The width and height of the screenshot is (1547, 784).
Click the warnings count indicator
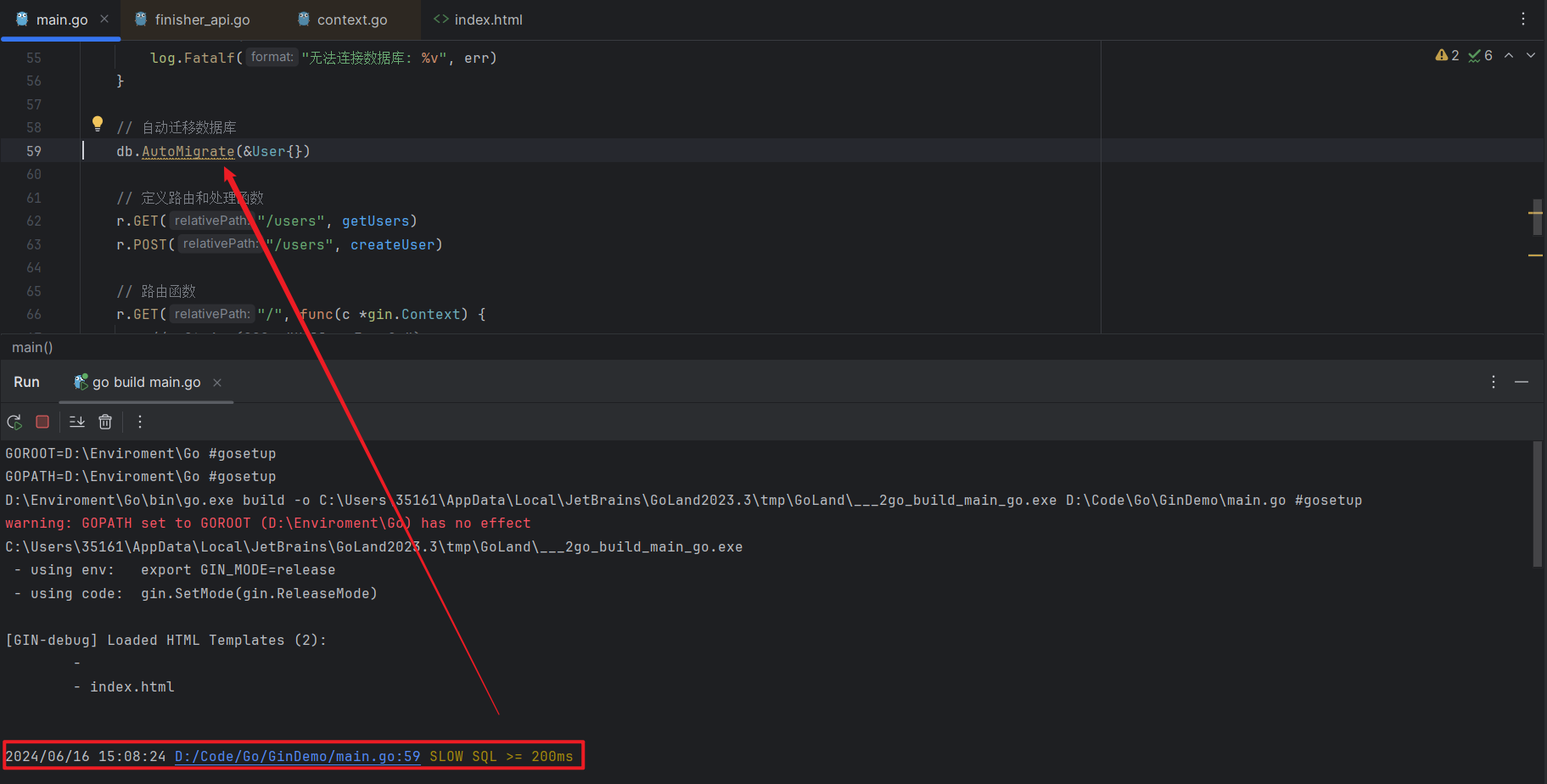(1448, 55)
